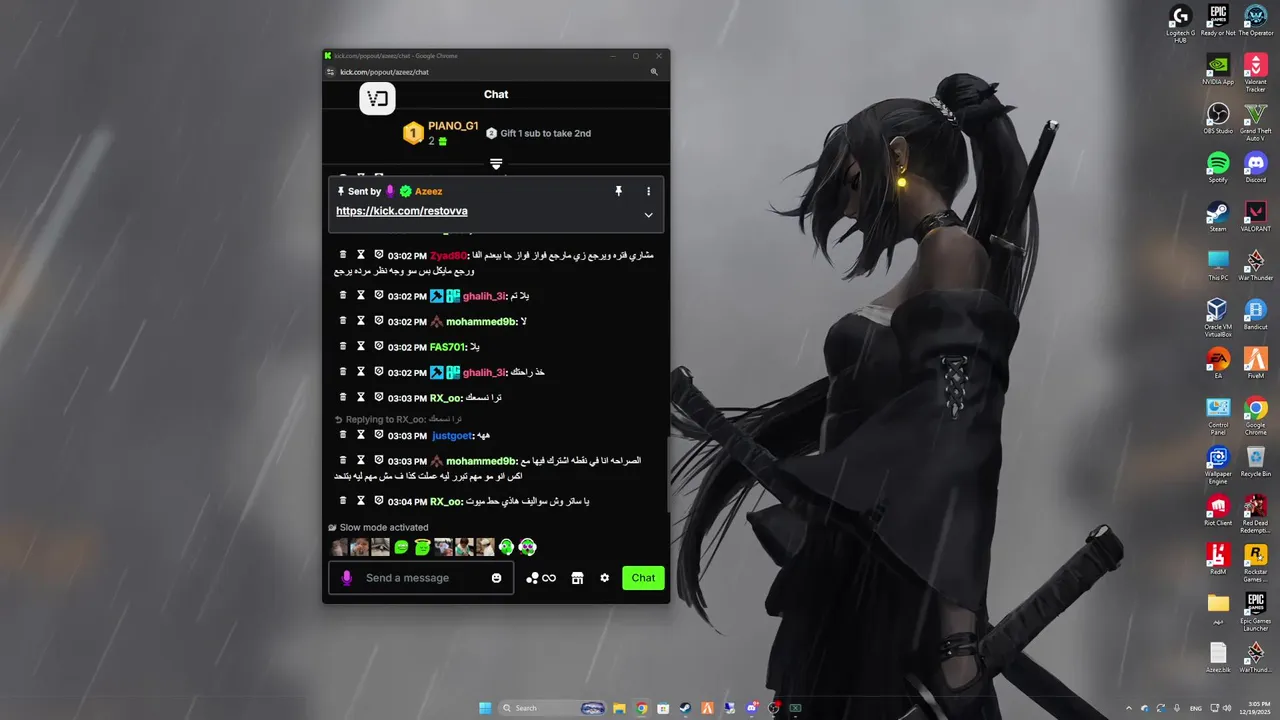
Task: Open ghalih_3i's profile on first message
Action: (484, 296)
